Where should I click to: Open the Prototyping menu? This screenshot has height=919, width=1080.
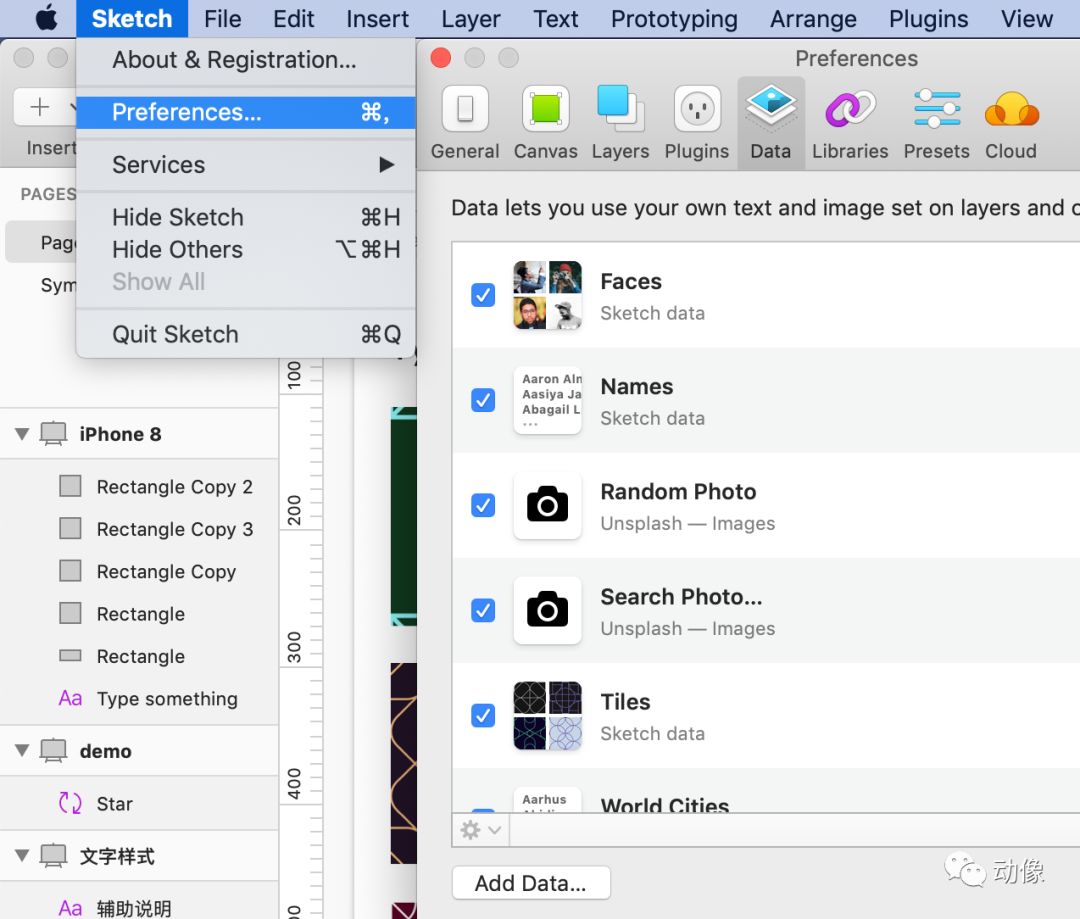tap(674, 19)
